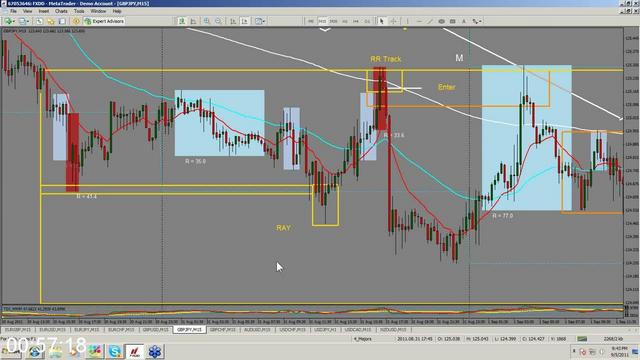Open the Templates dropdown icon
The height and width of the screenshot is (360, 640).
pos(260,21)
